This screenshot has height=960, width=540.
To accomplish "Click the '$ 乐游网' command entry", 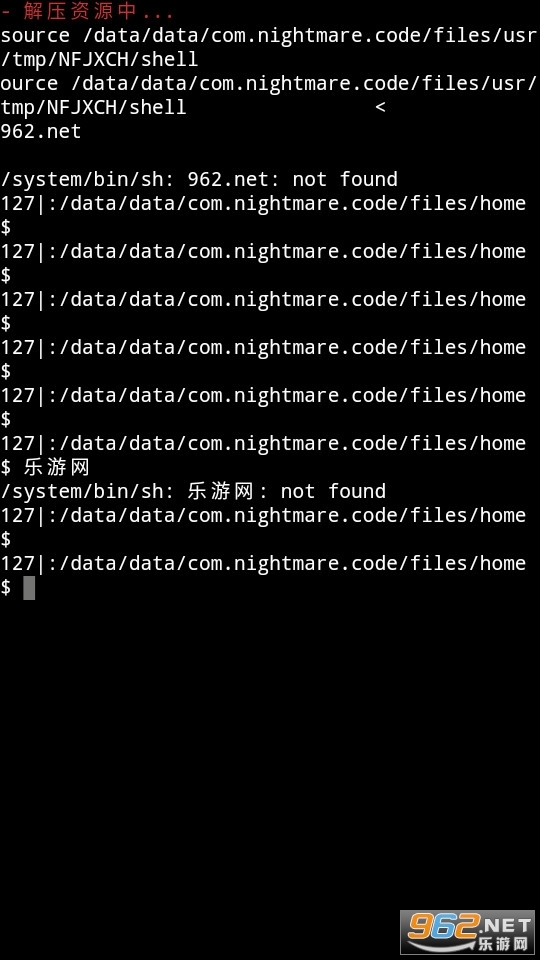I will coord(45,467).
